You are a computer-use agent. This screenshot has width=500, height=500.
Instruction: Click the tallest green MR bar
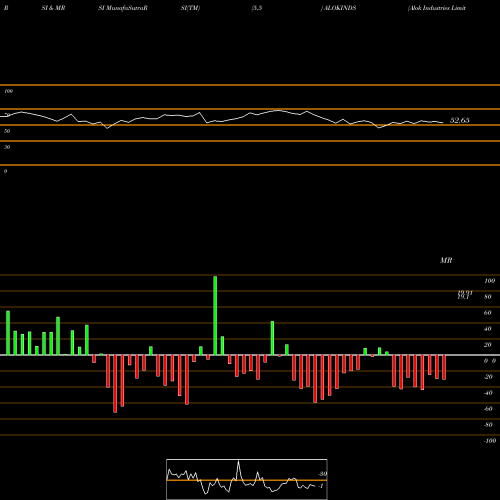click(x=215, y=315)
